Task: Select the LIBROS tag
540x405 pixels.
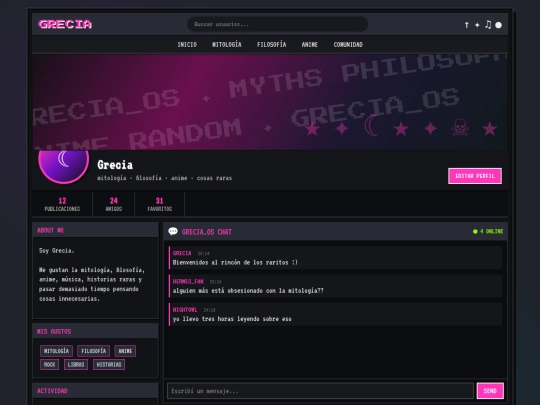Action: click(76, 364)
